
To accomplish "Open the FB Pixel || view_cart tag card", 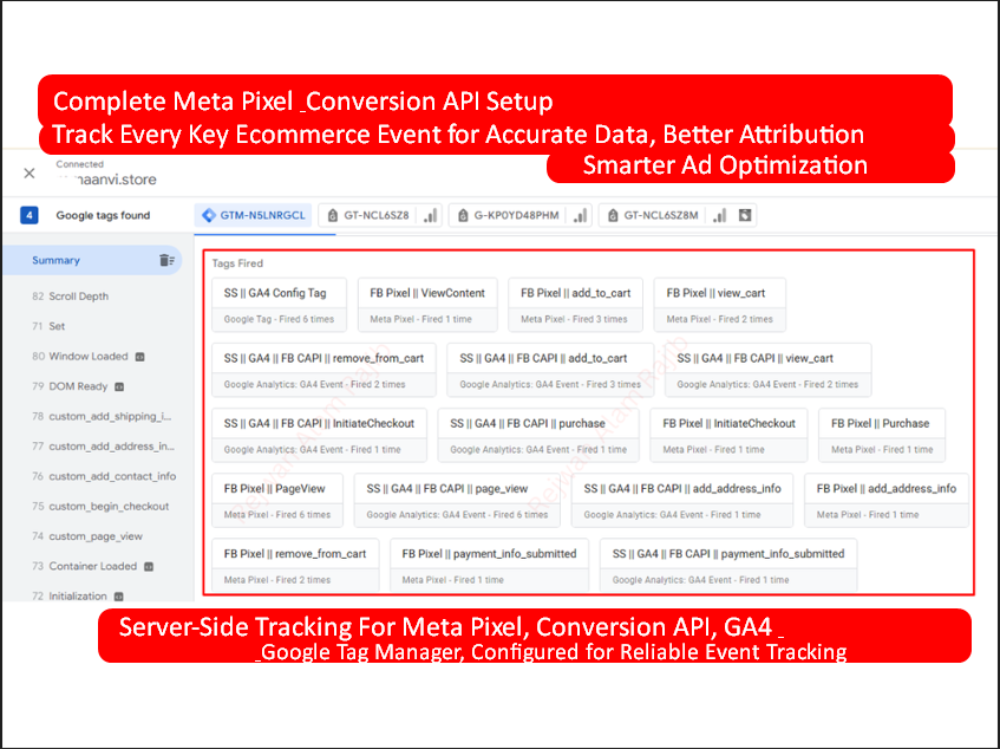I will point(719,305).
